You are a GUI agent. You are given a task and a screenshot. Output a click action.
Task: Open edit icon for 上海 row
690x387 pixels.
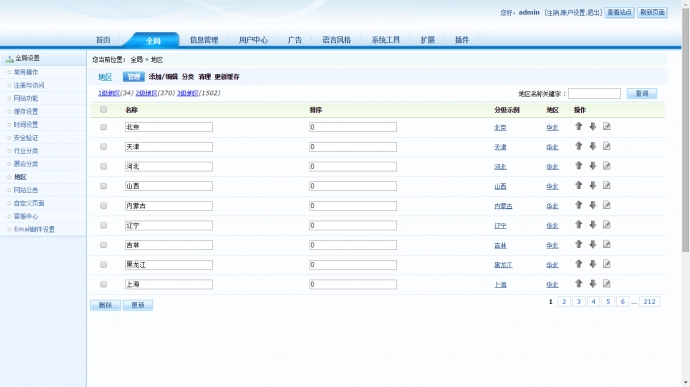click(607, 284)
